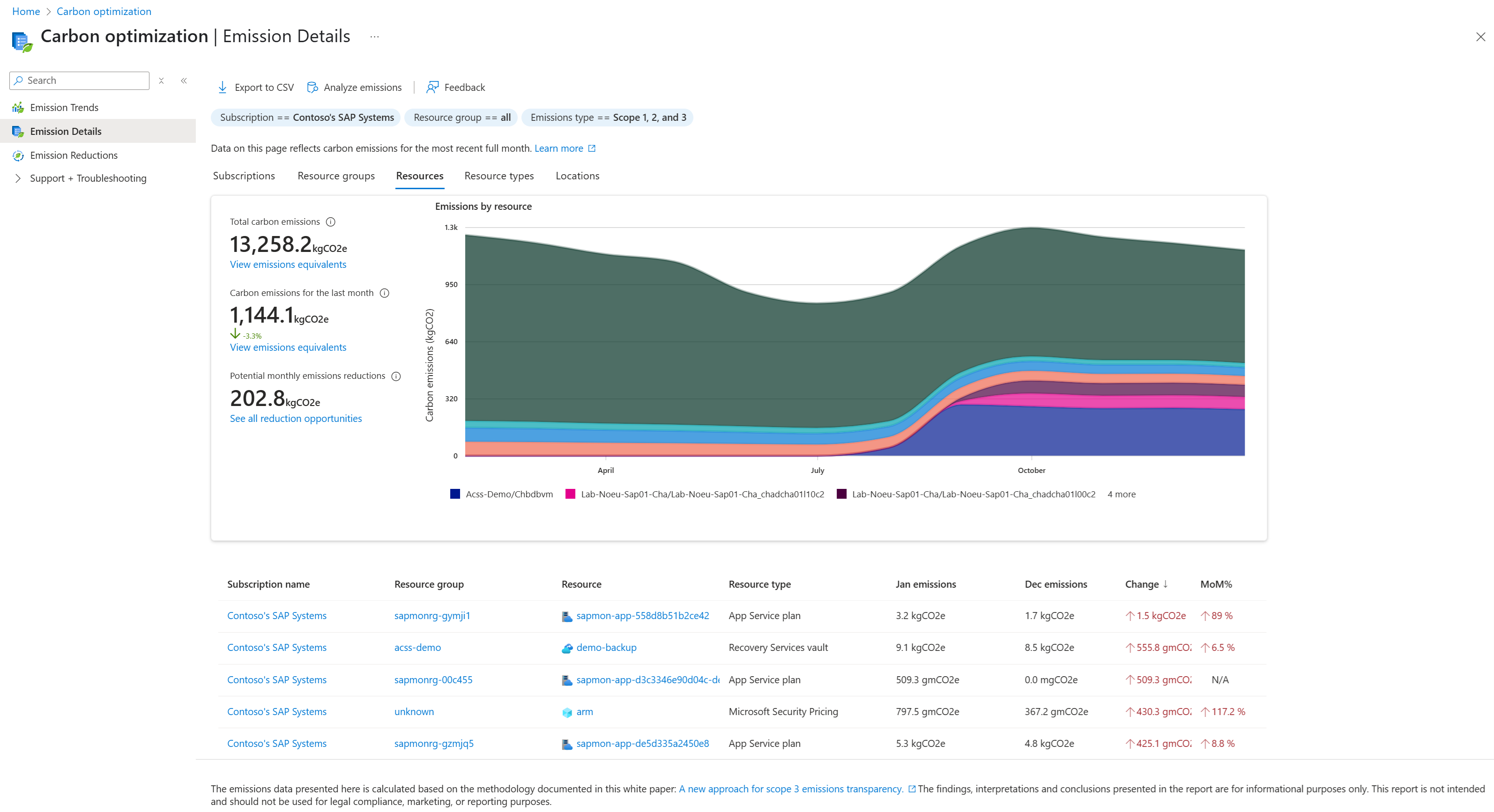Click the sidebar Search input field

84,81
